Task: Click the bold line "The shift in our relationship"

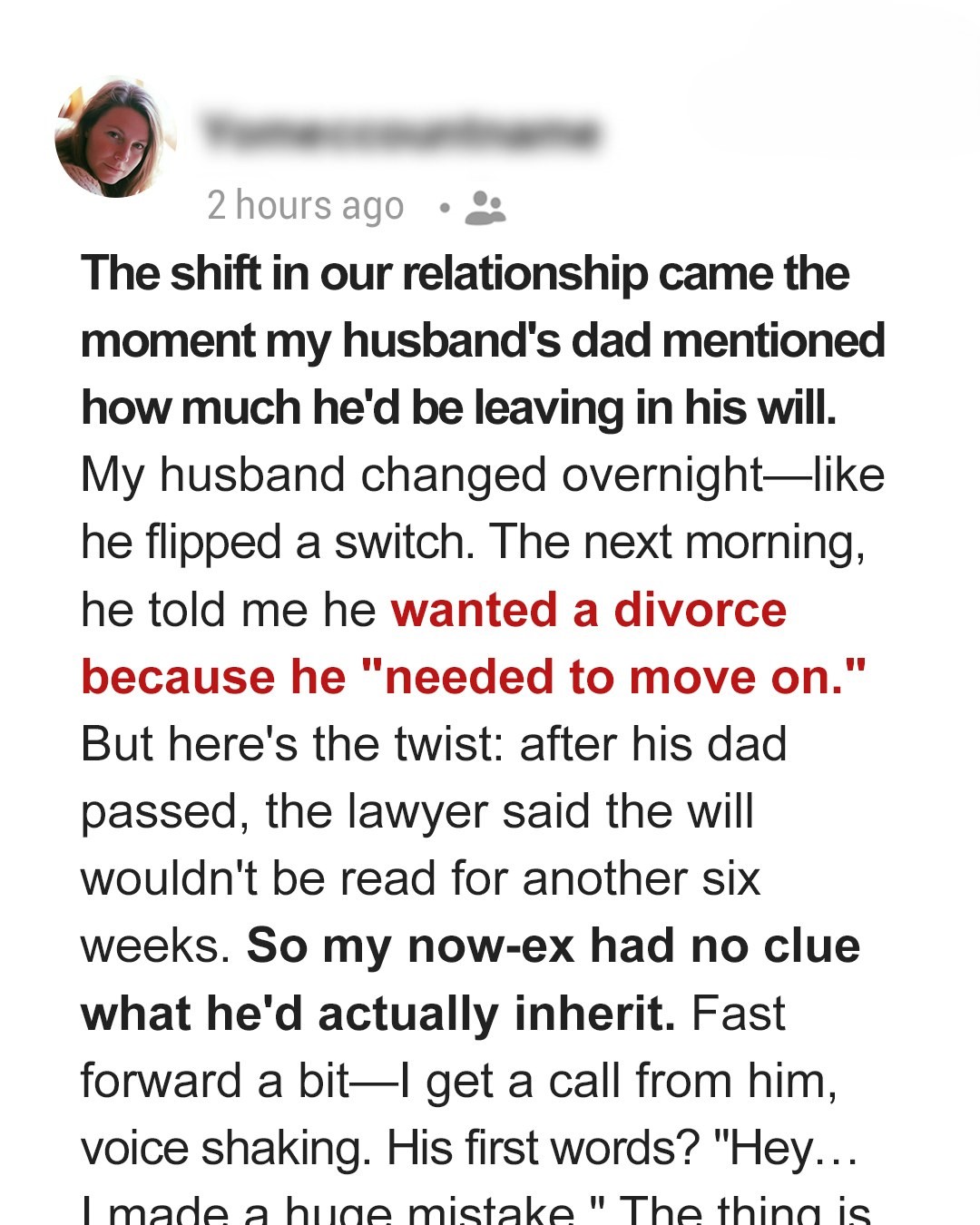Action: [x=465, y=273]
